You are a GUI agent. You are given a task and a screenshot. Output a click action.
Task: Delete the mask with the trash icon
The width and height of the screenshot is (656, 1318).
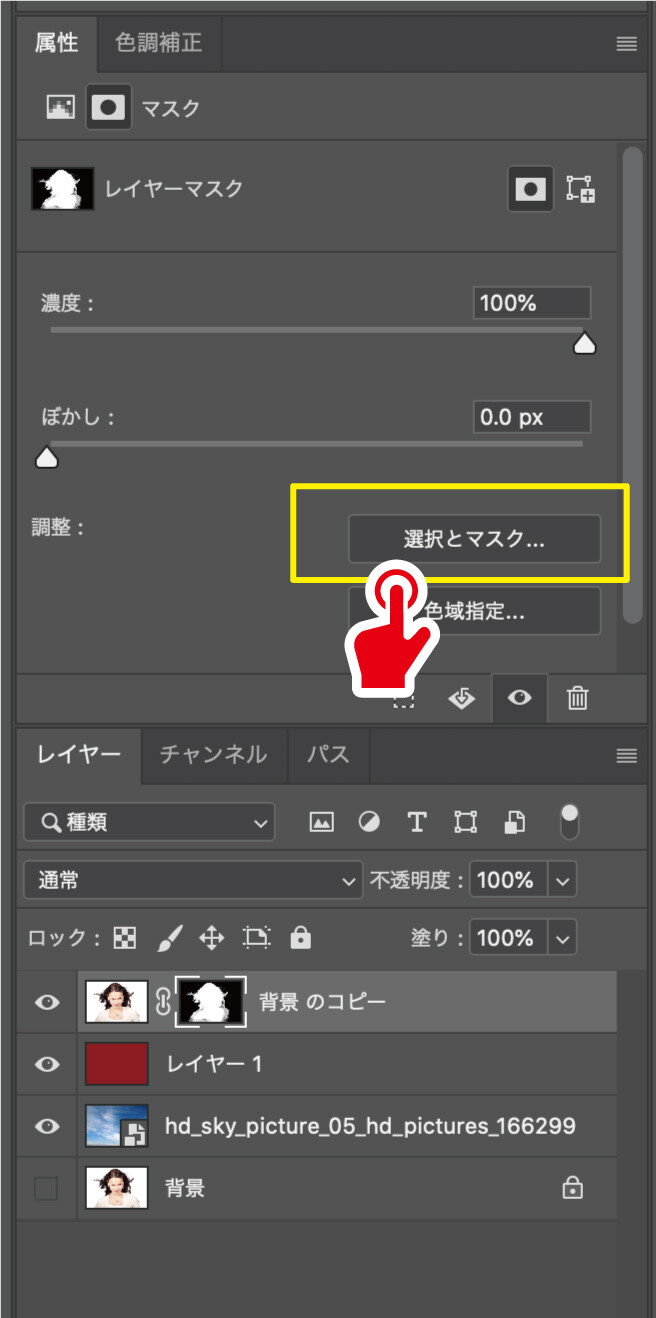coord(577,699)
